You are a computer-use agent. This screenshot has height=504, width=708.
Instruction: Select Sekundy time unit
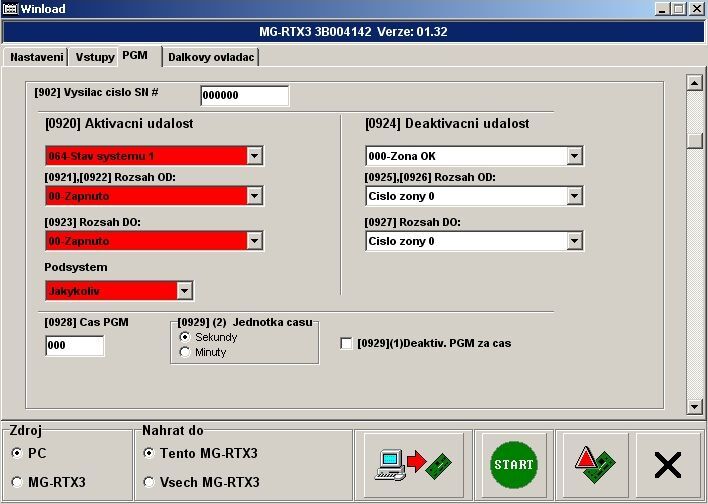pyautogui.click(x=184, y=337)
